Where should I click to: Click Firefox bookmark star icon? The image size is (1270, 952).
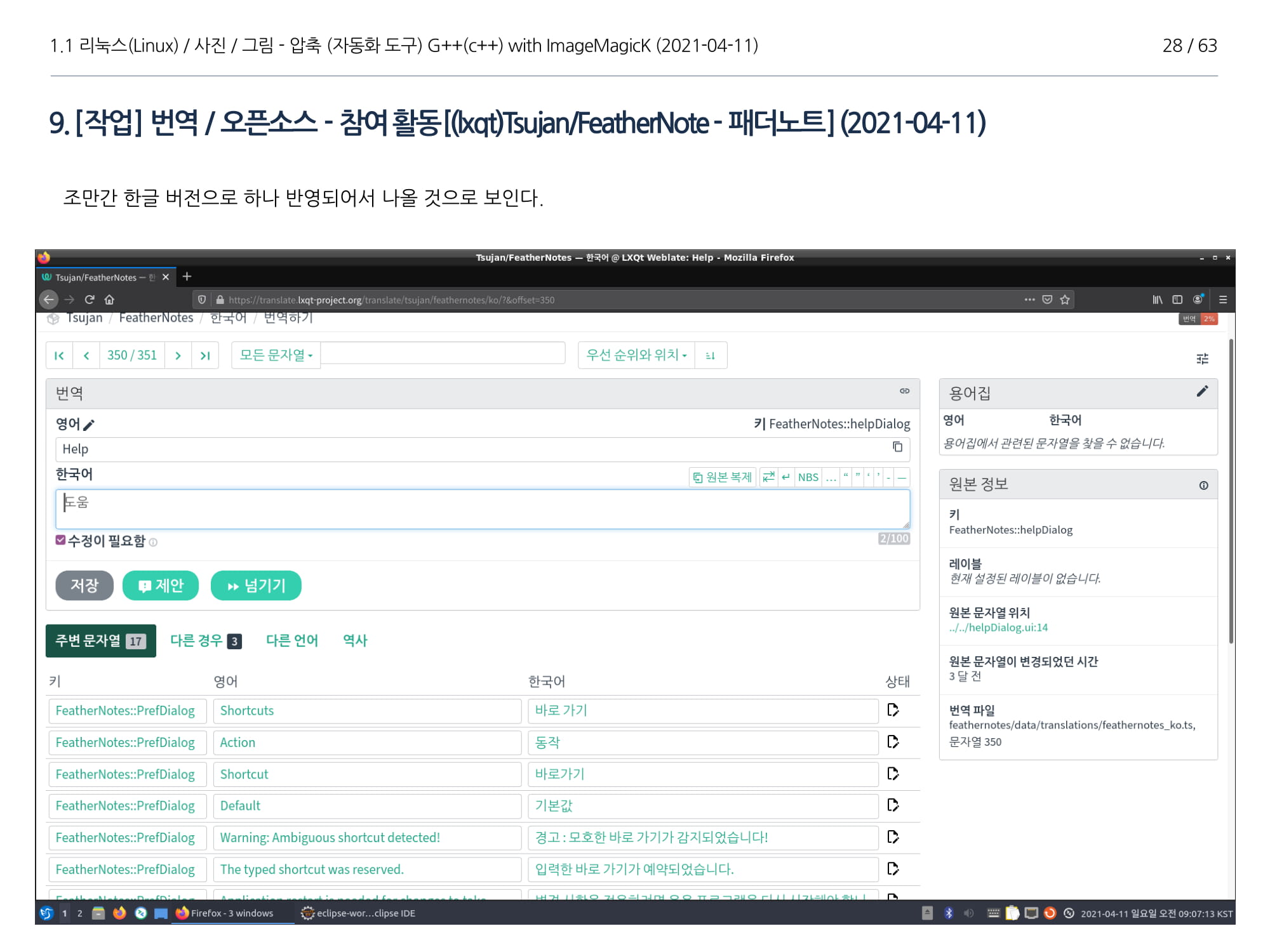click(x=1065, y=300)
